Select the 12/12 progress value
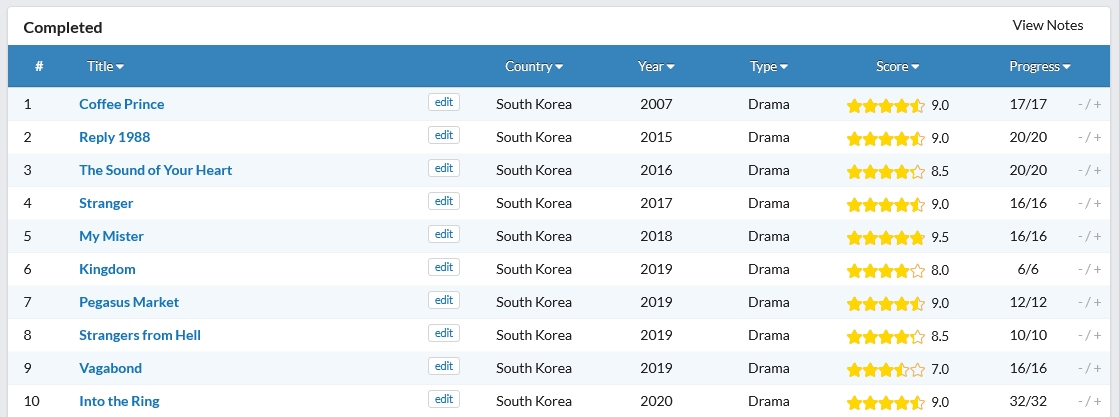 pos(1028,302)
